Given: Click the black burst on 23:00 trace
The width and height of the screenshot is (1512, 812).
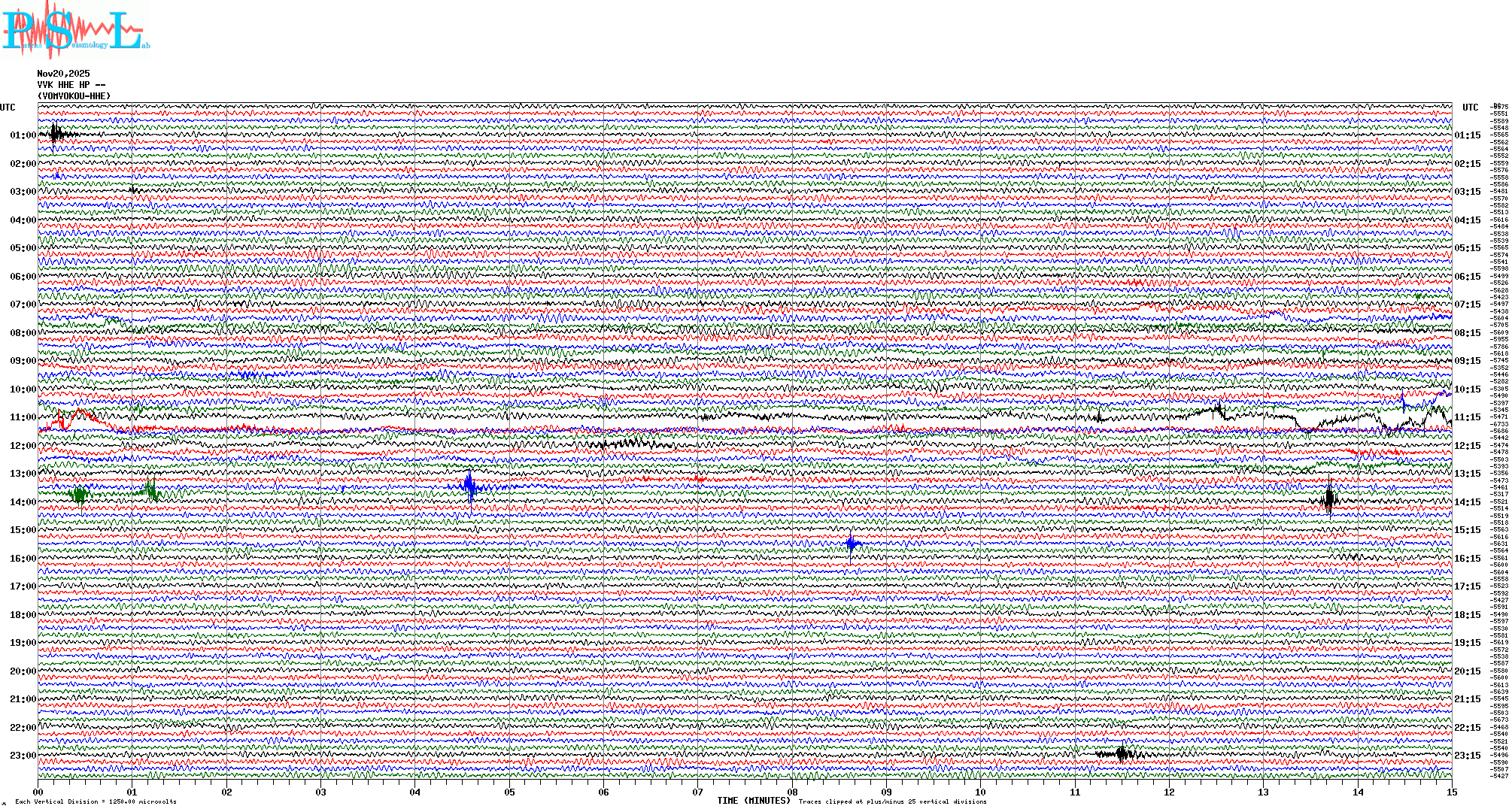Looking at the screenshot, I should (1122, 753).
